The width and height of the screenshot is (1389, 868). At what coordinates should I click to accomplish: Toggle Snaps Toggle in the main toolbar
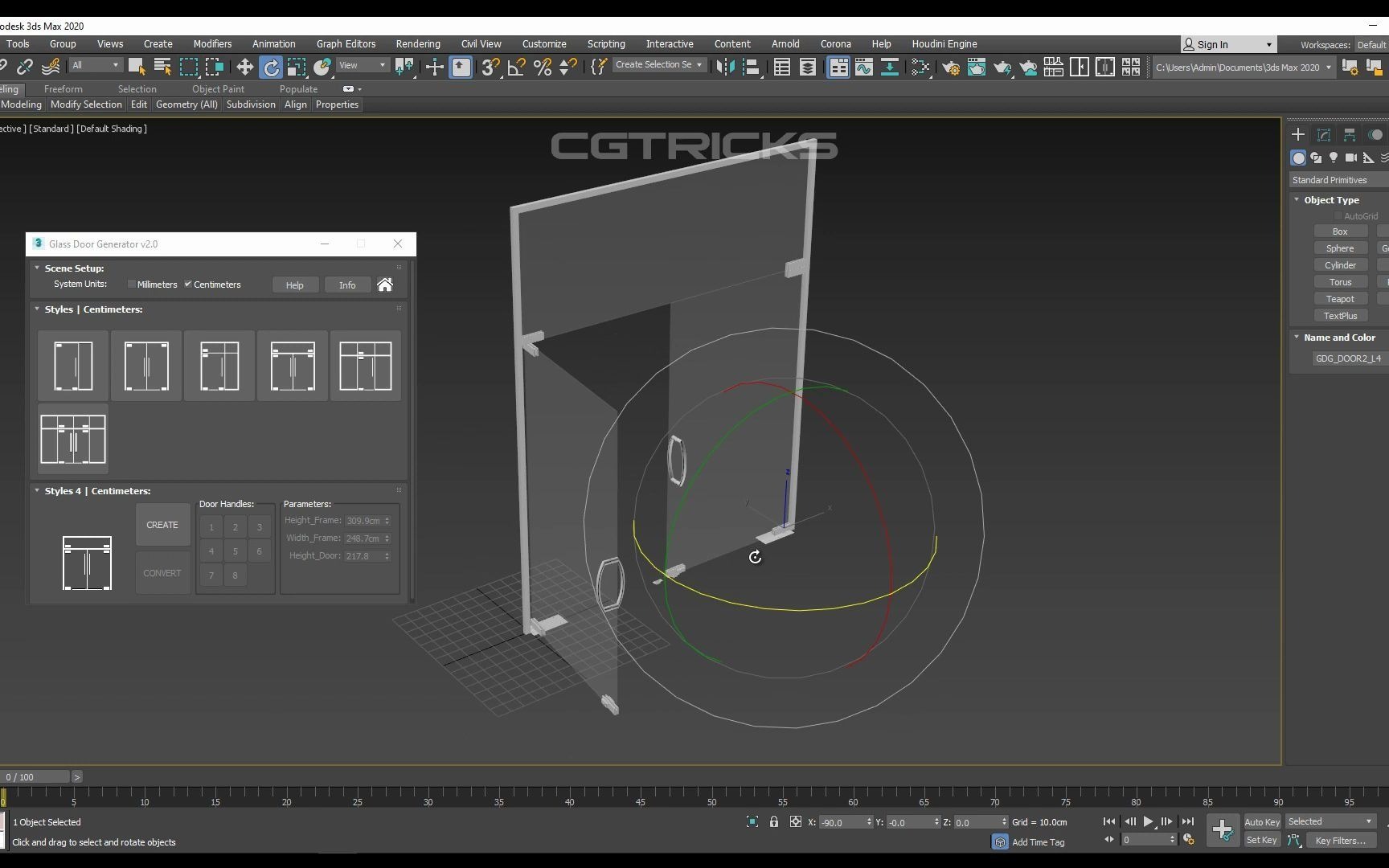coord(489,68)
